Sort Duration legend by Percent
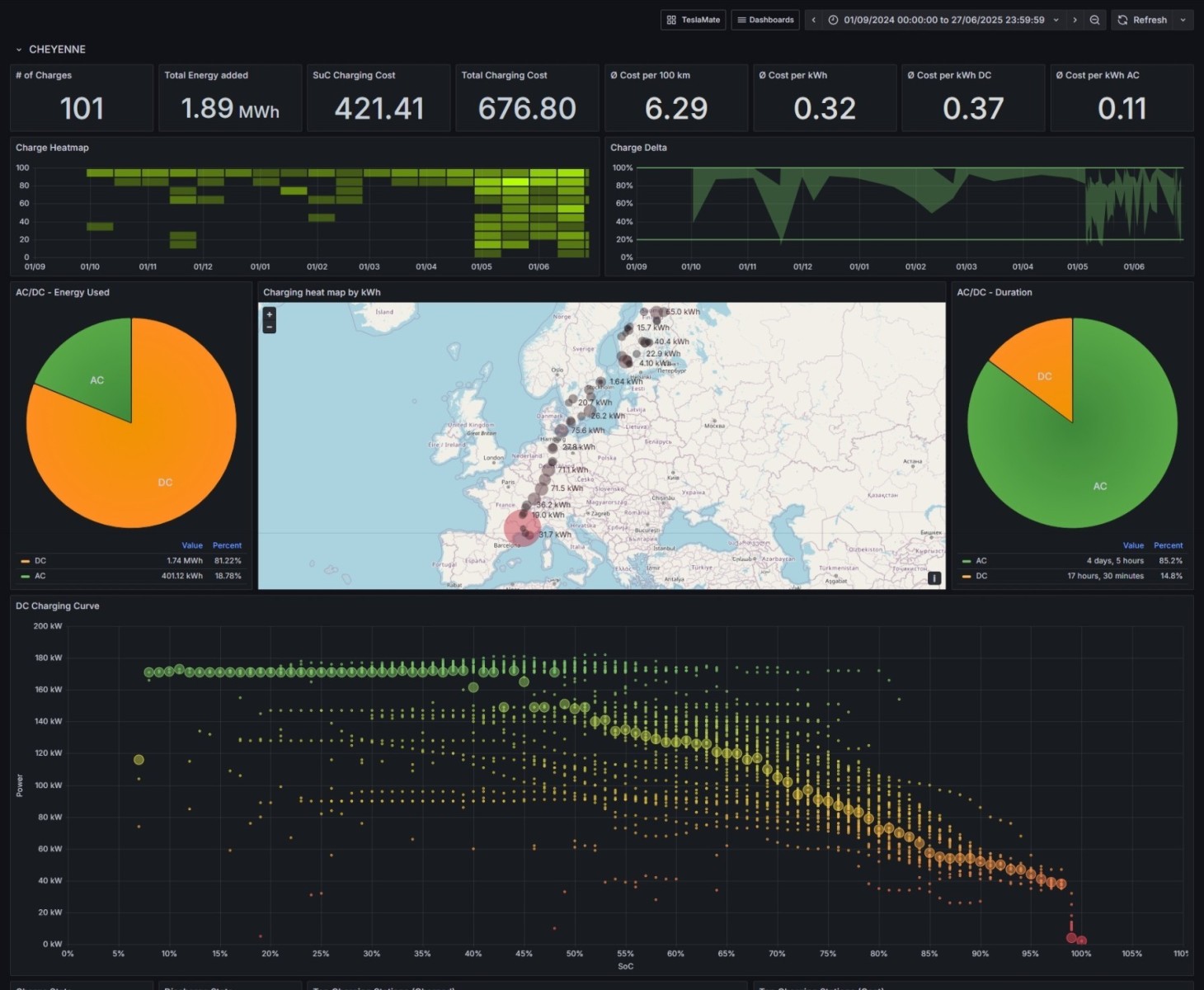The width and height of the screenshot is (1204, 990). click(x=1168, y=545)
